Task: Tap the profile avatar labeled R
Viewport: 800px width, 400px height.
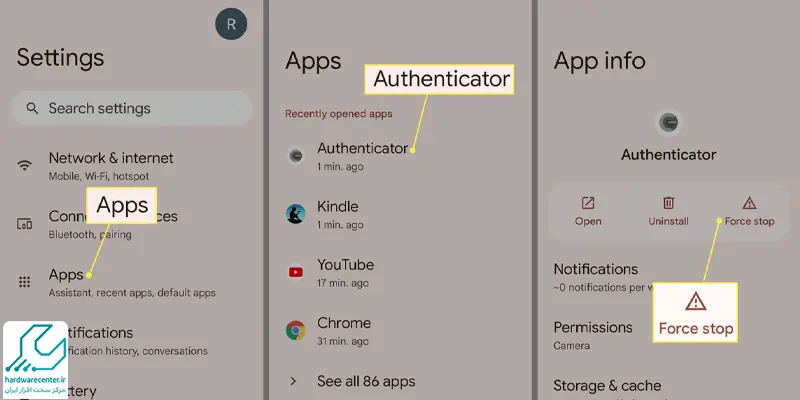Action: coord(231,24)
